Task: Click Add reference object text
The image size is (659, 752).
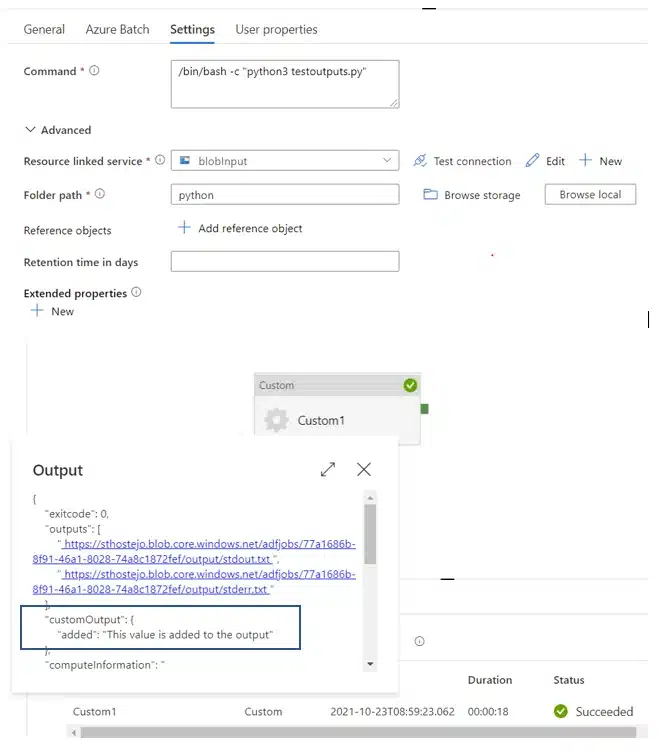Action: pos(250,229)
